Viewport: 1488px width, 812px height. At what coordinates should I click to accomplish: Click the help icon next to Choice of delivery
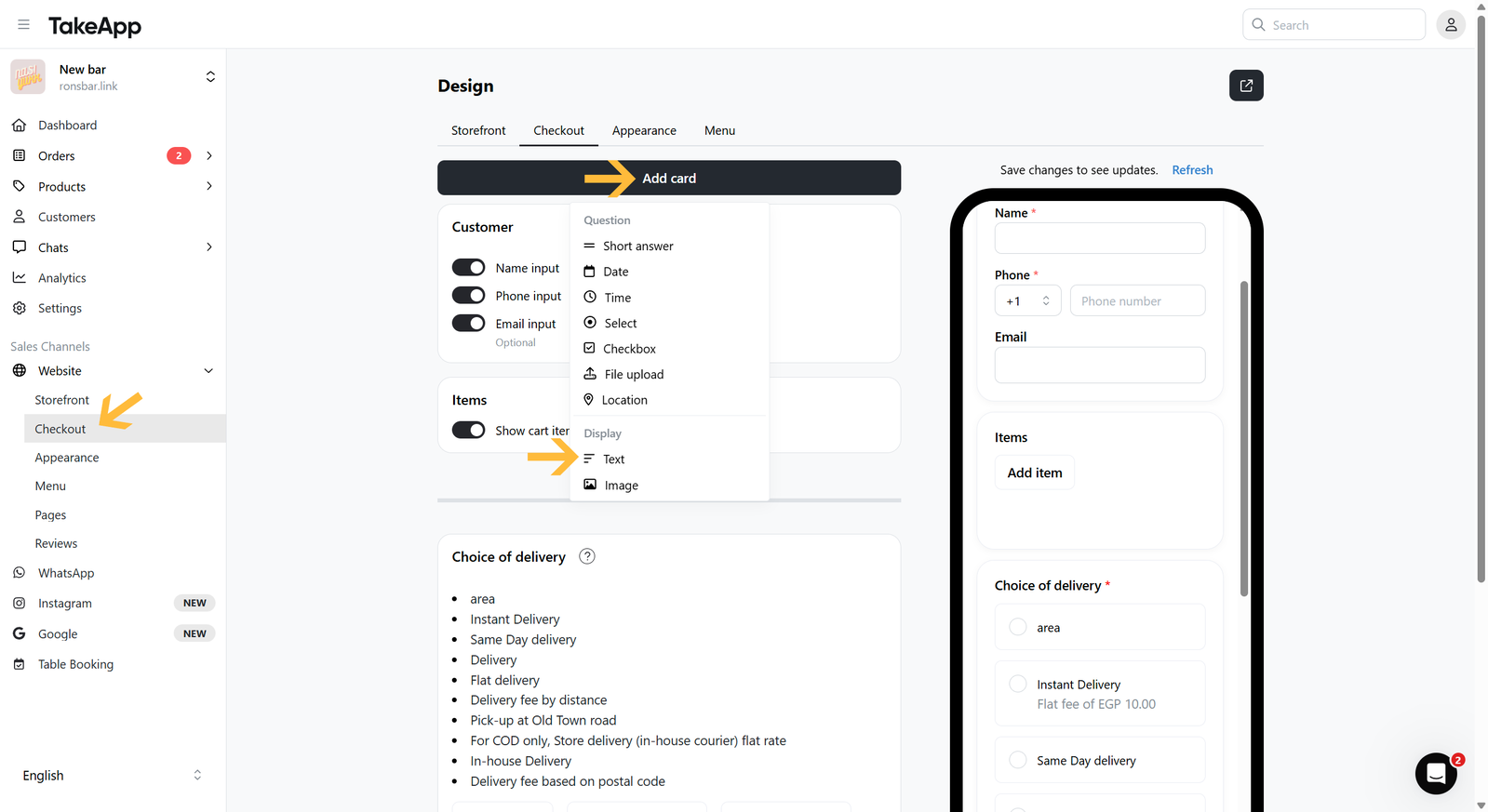click(587, 556)
